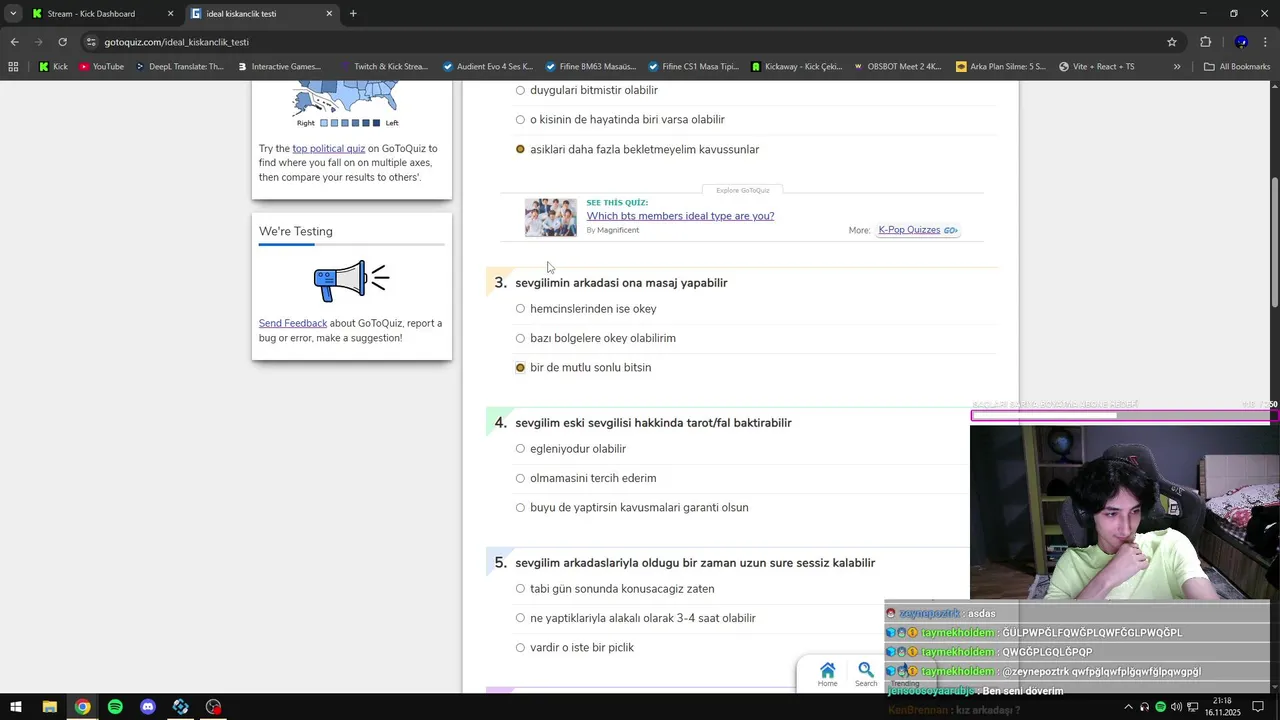This screenshot has width=1280, height=720.
Task: Open the All Bookmarks folder
Action: [x=1237, y=67]
